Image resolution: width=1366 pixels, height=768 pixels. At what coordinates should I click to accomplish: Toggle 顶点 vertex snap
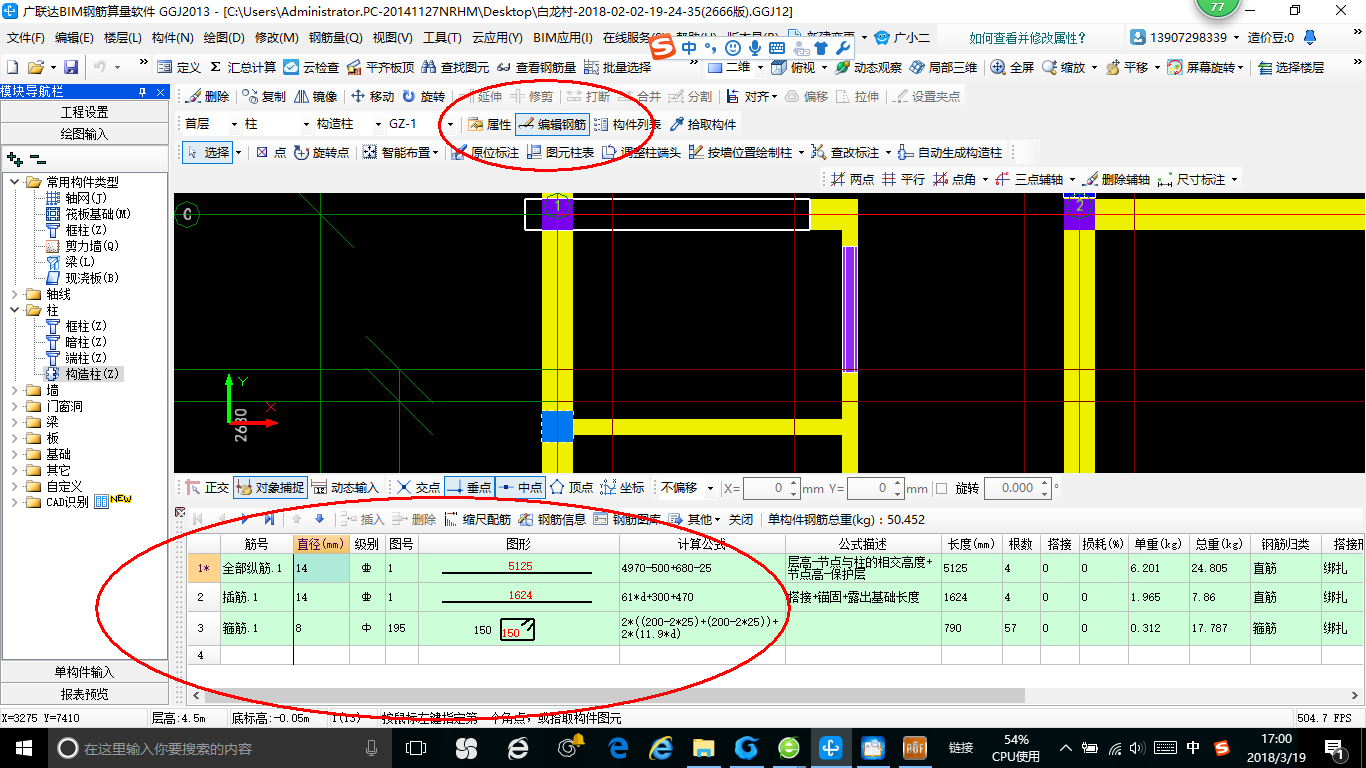(x=571, y=487)
